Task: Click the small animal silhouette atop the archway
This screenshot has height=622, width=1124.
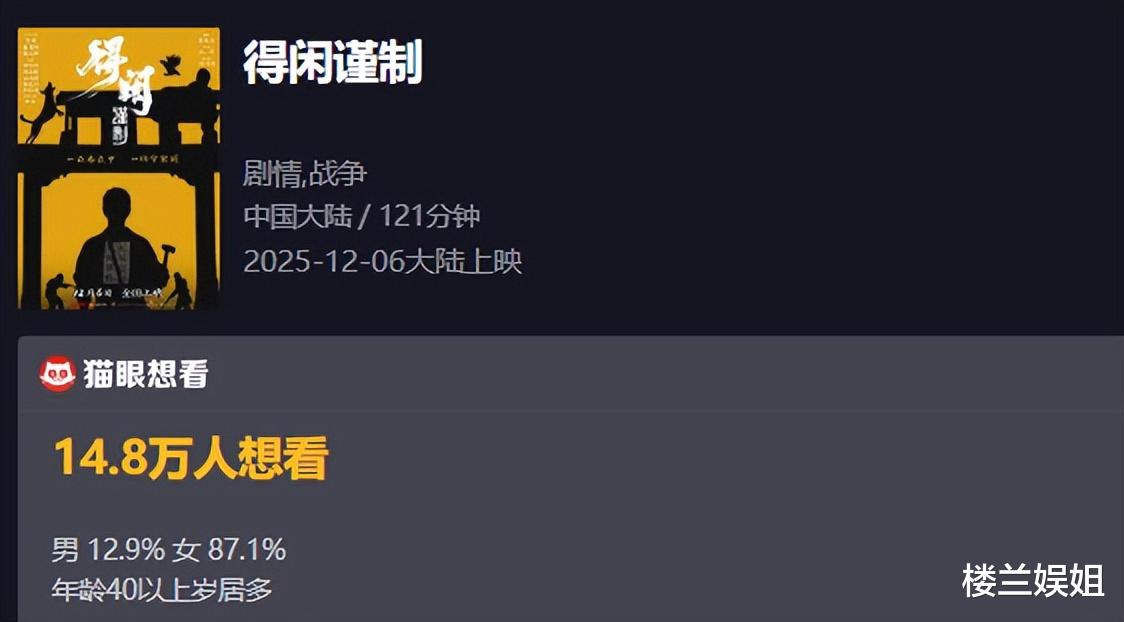Action: click(172, 66)
